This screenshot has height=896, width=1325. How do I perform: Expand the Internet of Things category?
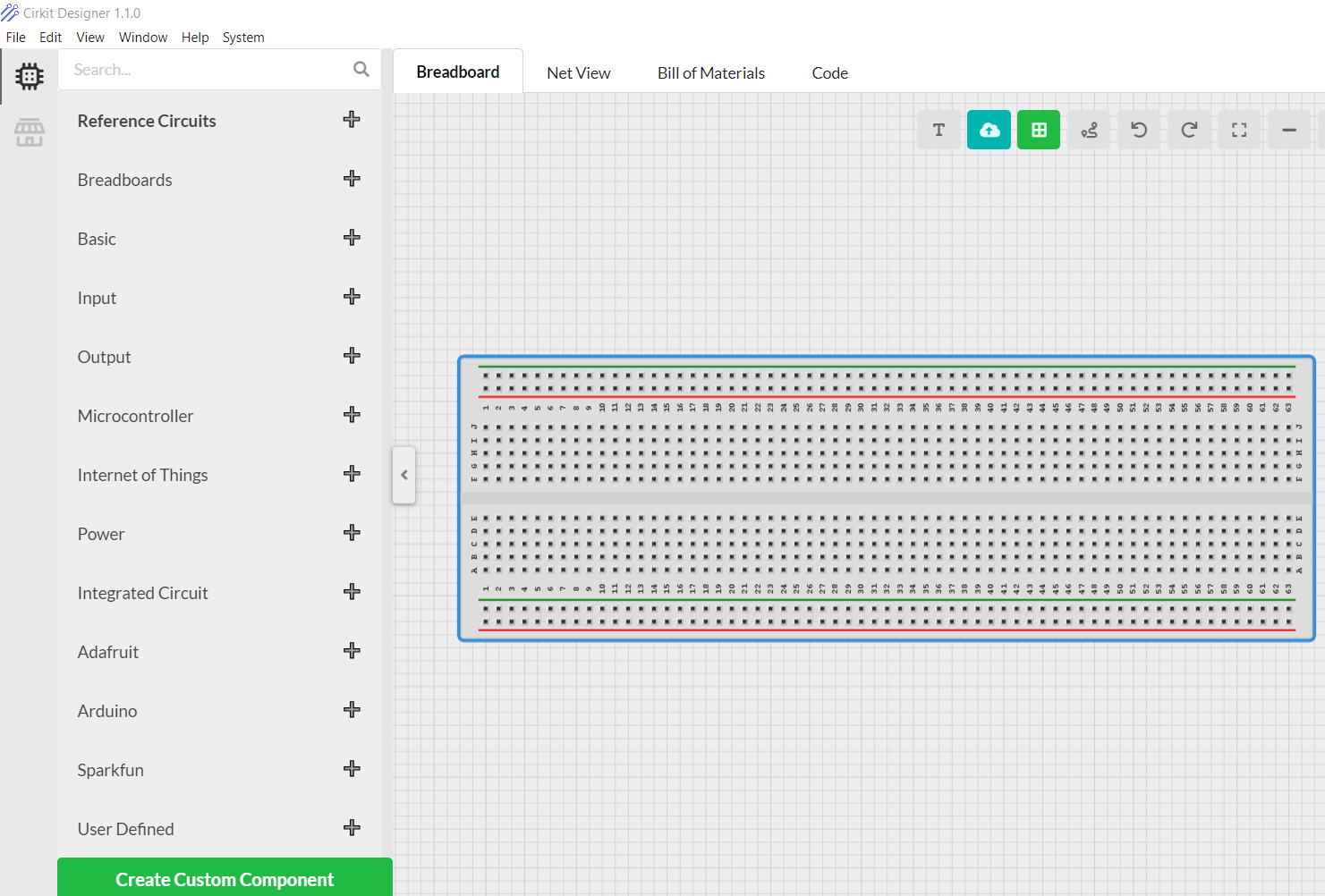click(x=352, y=474)
